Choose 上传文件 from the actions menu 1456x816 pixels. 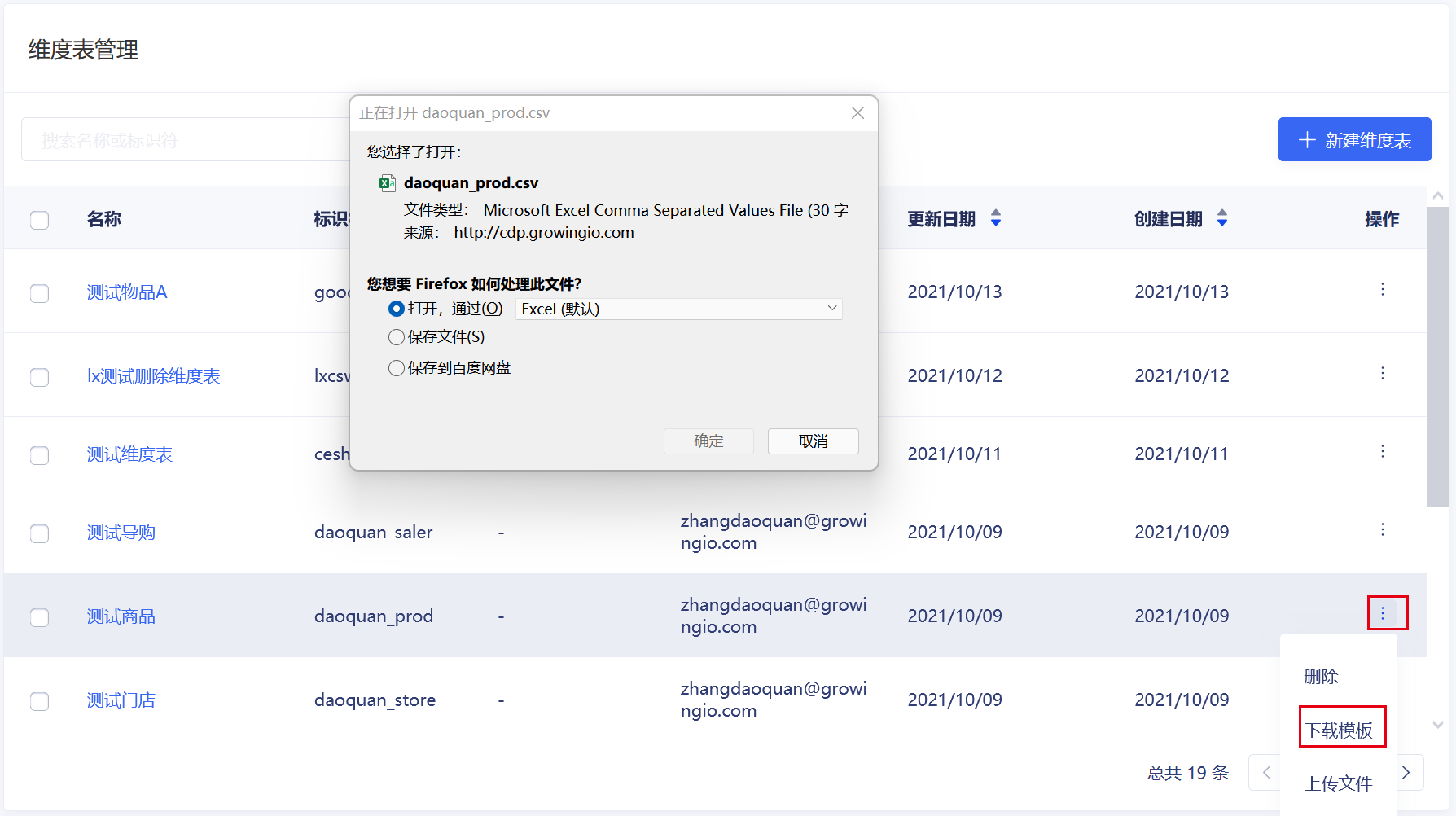click(1339, 783)
